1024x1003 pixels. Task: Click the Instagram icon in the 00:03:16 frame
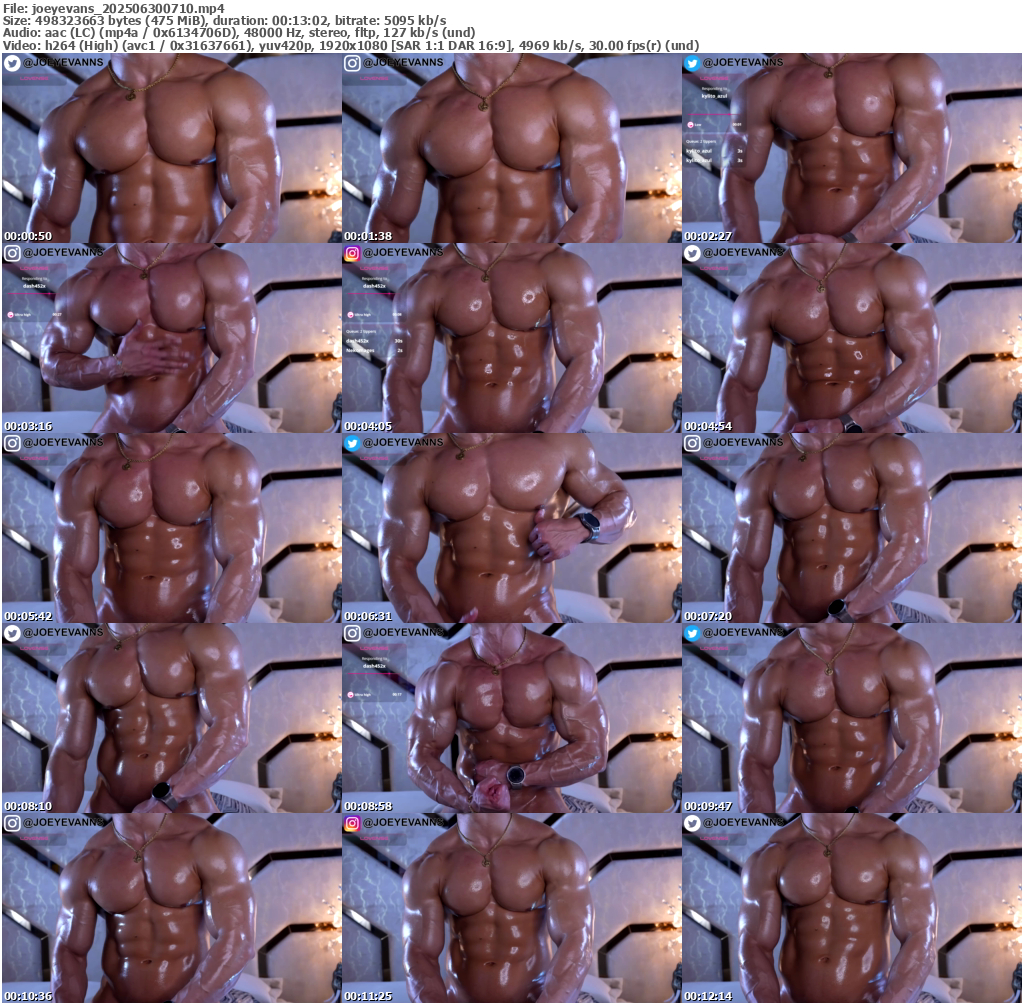[x=12, y=253]
